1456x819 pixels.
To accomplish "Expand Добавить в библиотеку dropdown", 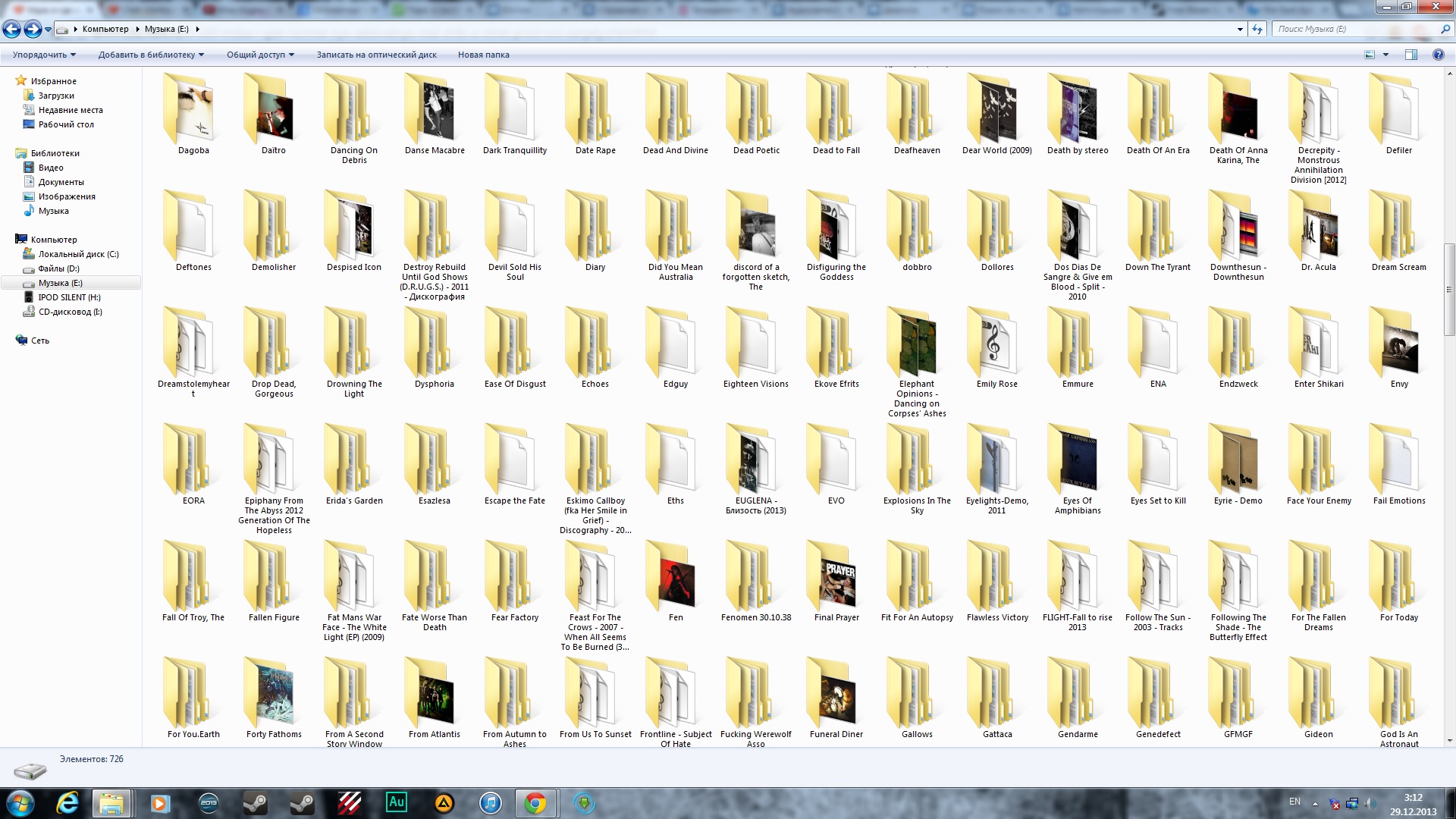I will click(x=151, y=55).
